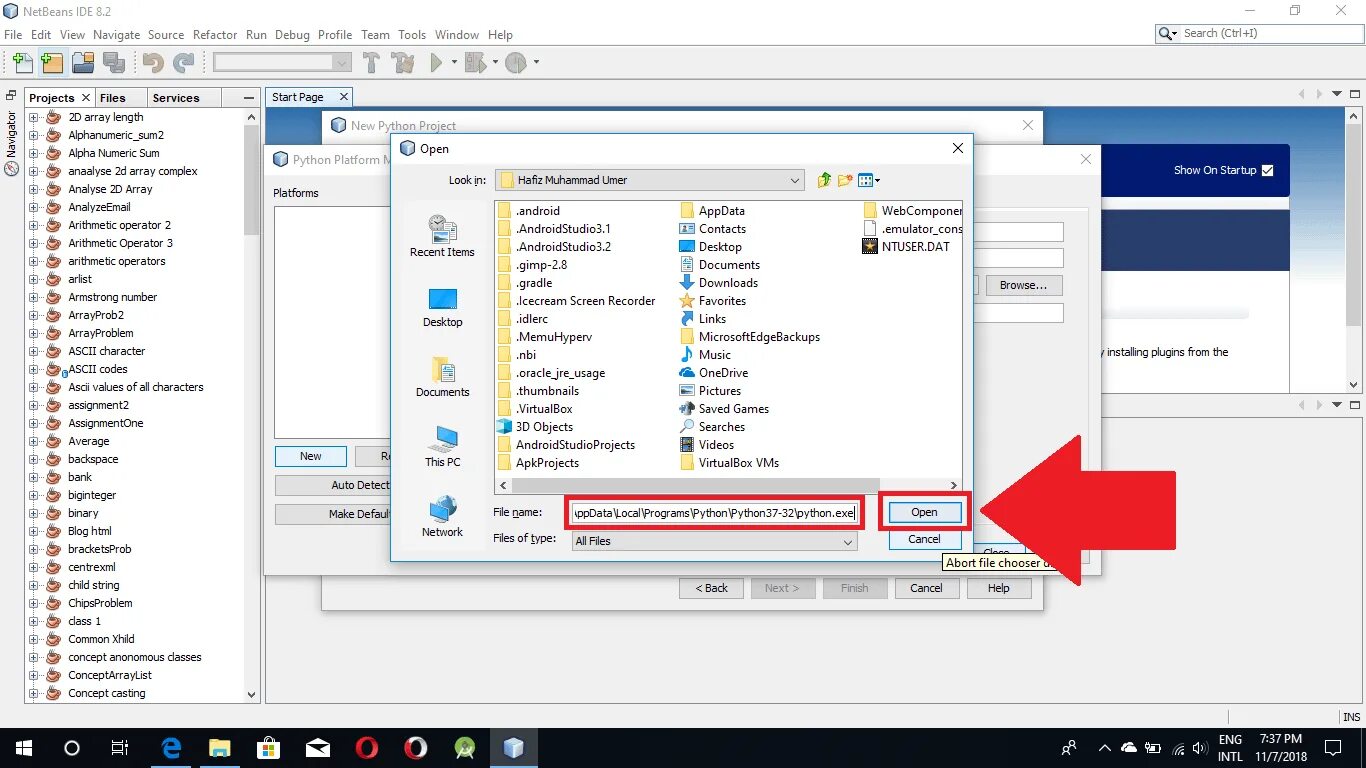This screenshot has height=768, width=1366.
Task: Open the File menu
Action: pos(13,34)
